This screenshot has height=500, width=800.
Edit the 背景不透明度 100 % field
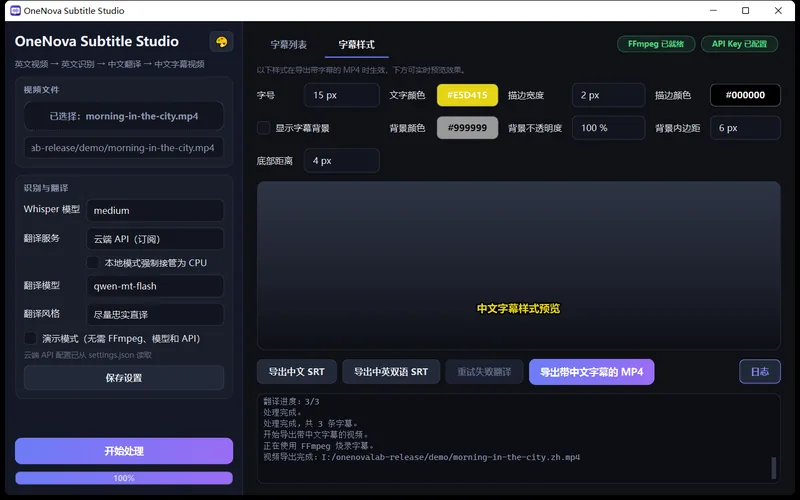click(608, 128)
